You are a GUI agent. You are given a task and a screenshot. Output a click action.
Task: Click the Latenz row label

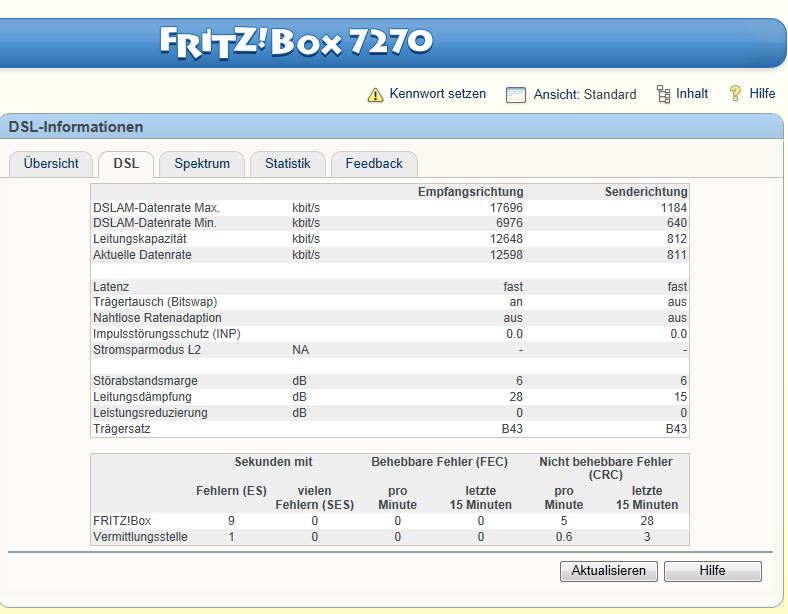tap(111, 287)
